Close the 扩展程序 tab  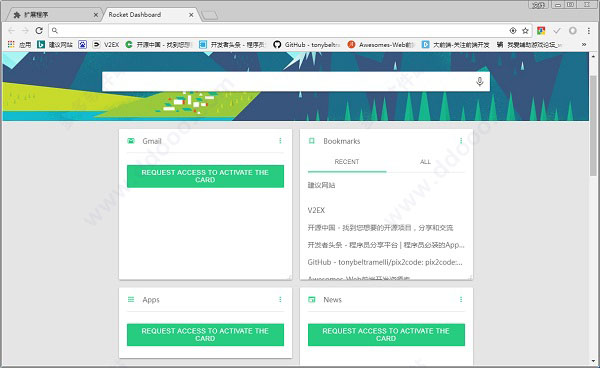pos(96,15)
